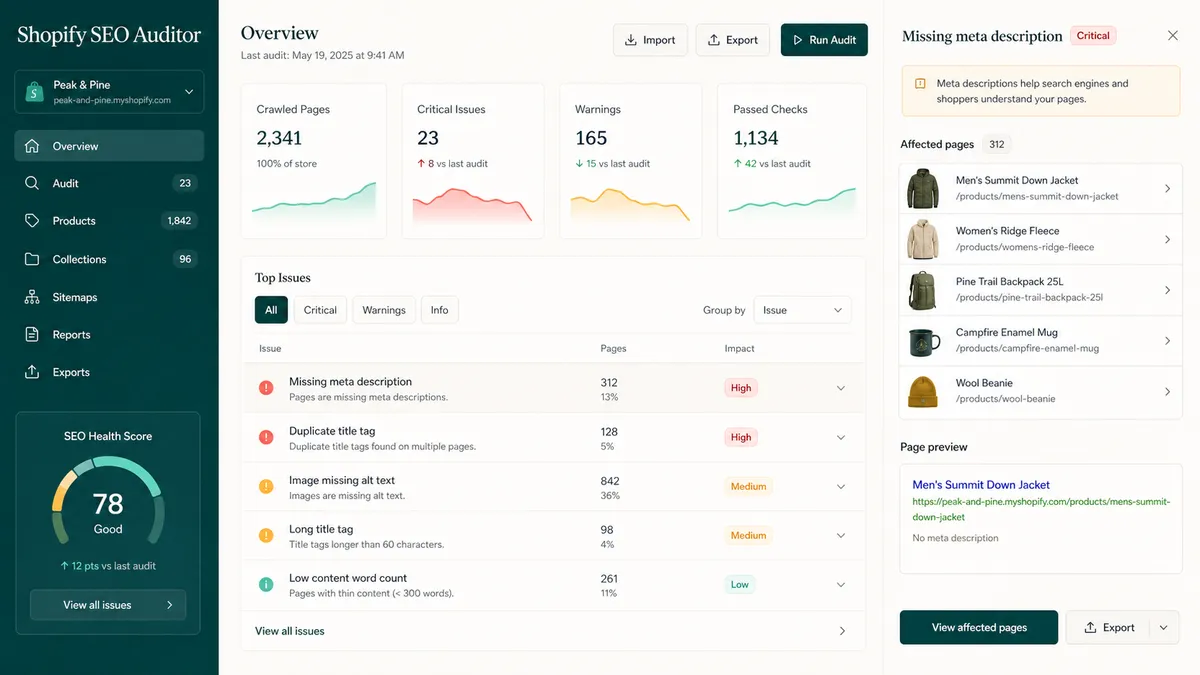Screen dimensions: 1200x675
Task: Click the red alert icon for Missing meta description
Action: [x=266, y=388]
